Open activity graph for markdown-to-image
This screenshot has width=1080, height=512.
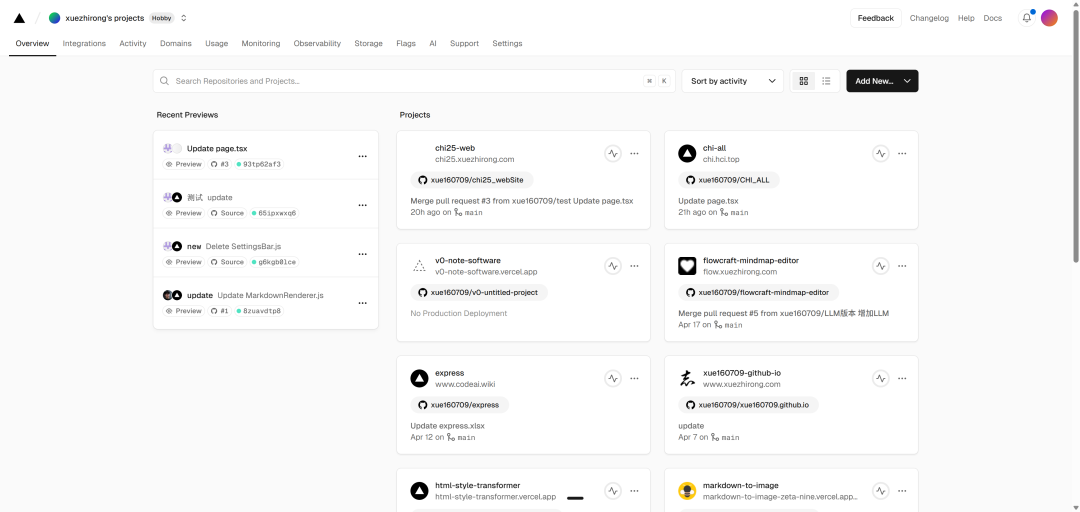881,491
